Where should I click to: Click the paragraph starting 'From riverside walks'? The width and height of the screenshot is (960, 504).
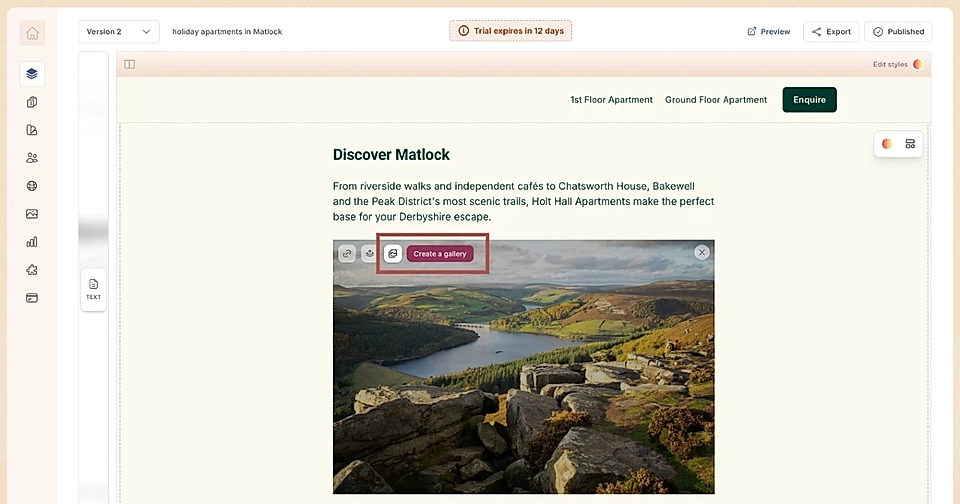click(x=523, y=201)
